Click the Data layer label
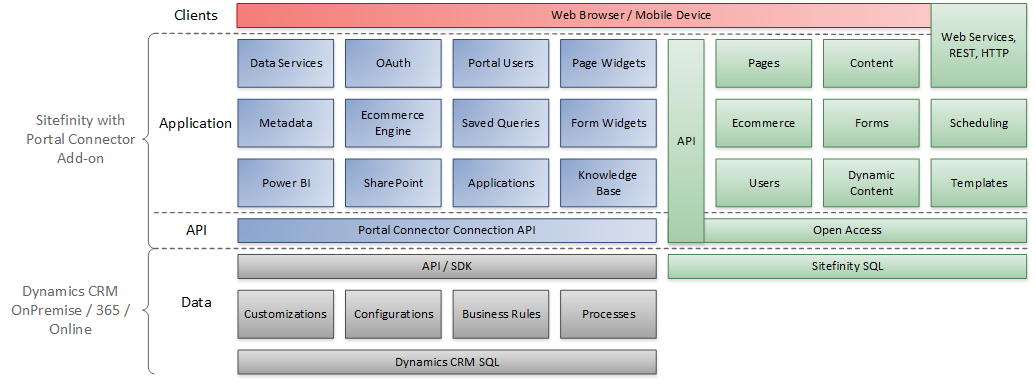The height and width of the screenshot is (385, 1036). tap(196, 302)
